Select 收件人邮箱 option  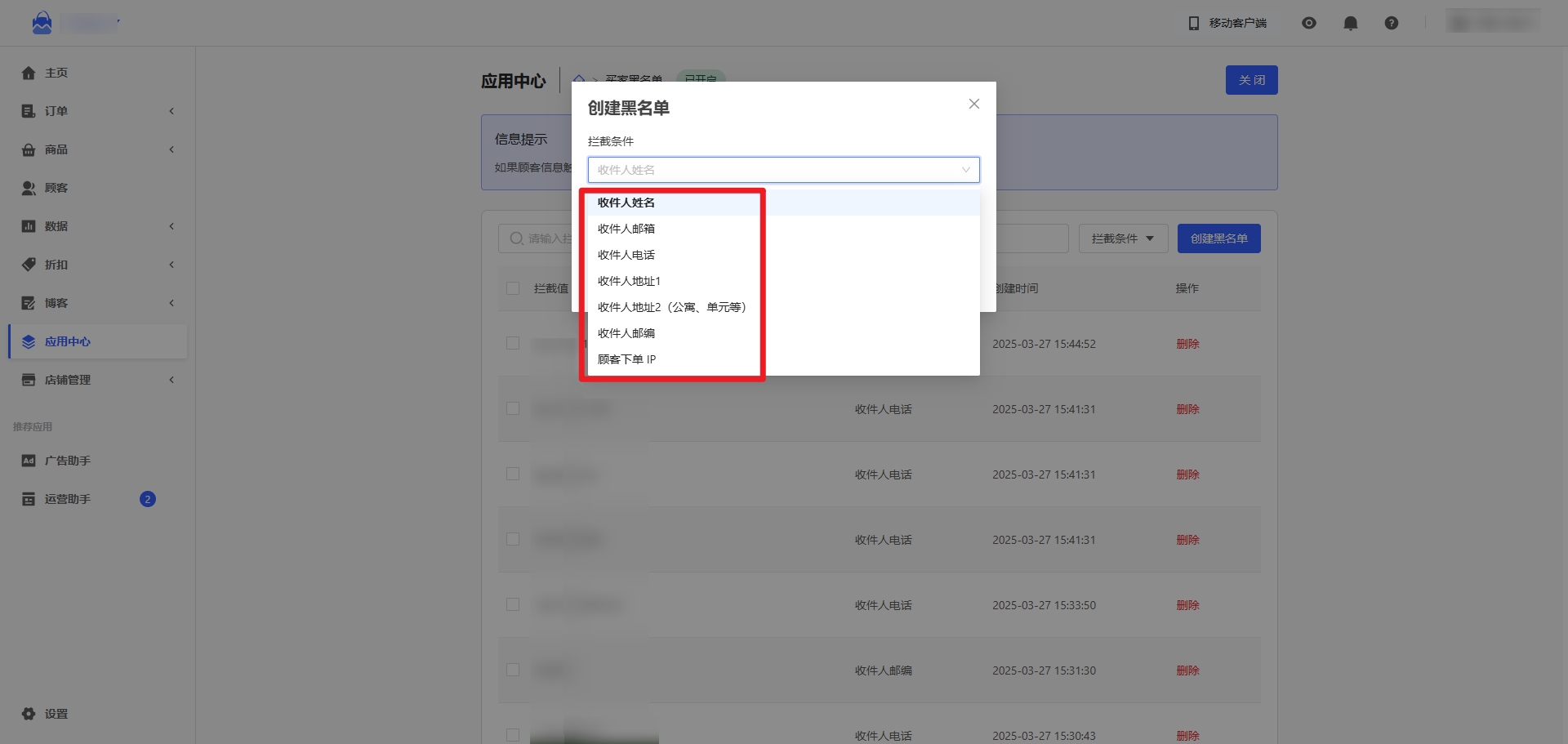784,229
